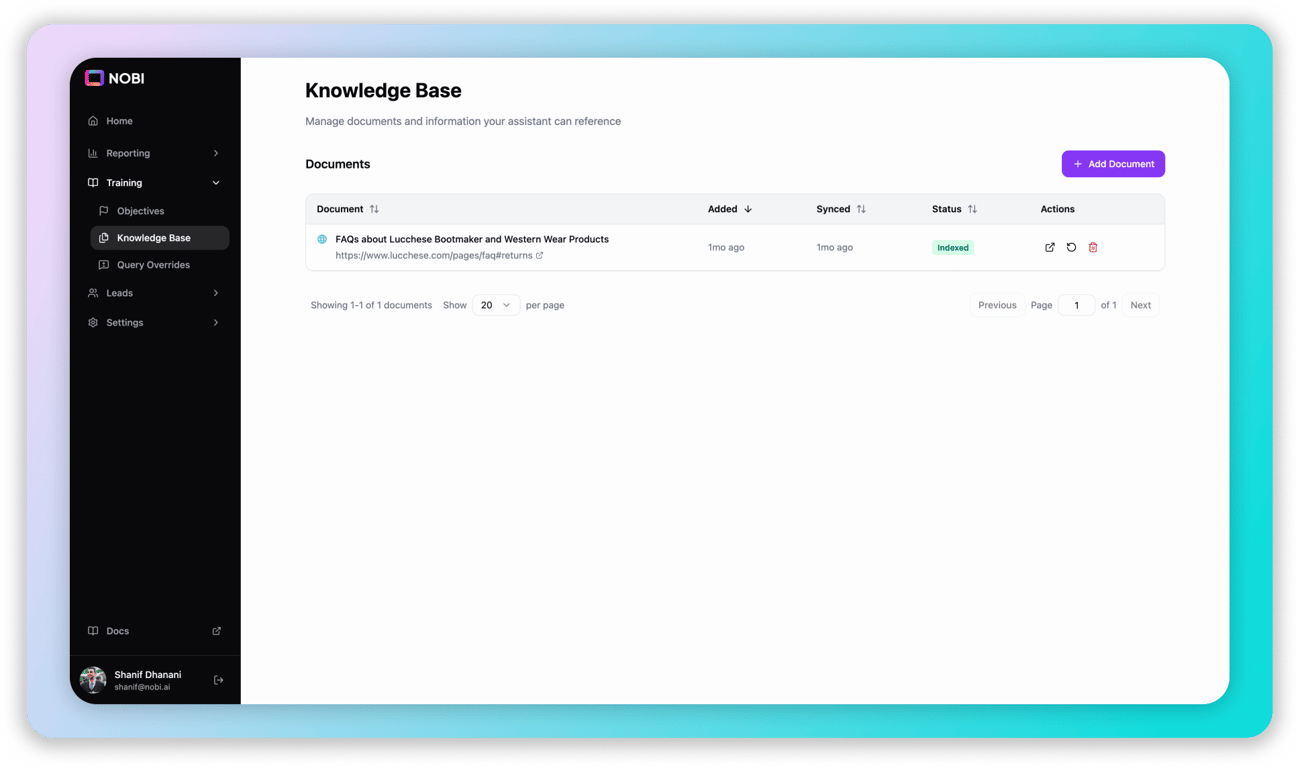Go to Home in the sidebar
The height and width of the screenshot is (768, 1300).
click(155, 121)
